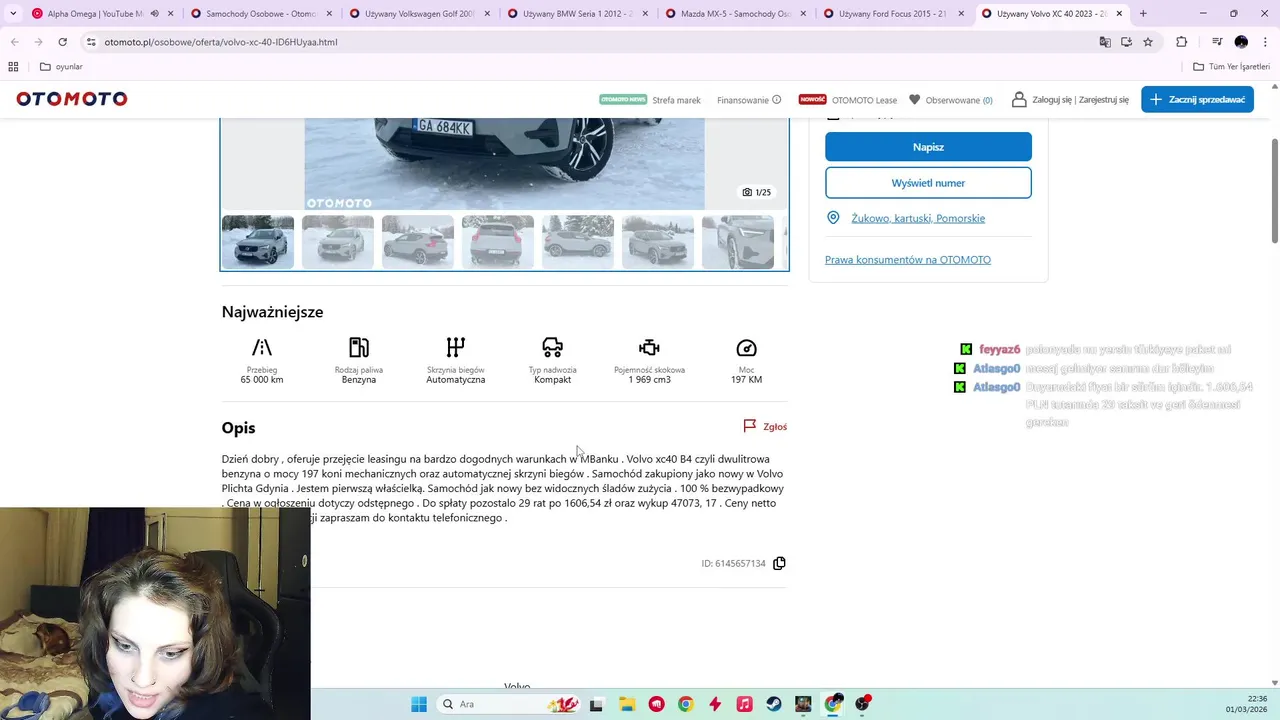This screenshot has height=720, width=1280.
Task: Open the Finansowanie menu
Action: tap(749, 100)
